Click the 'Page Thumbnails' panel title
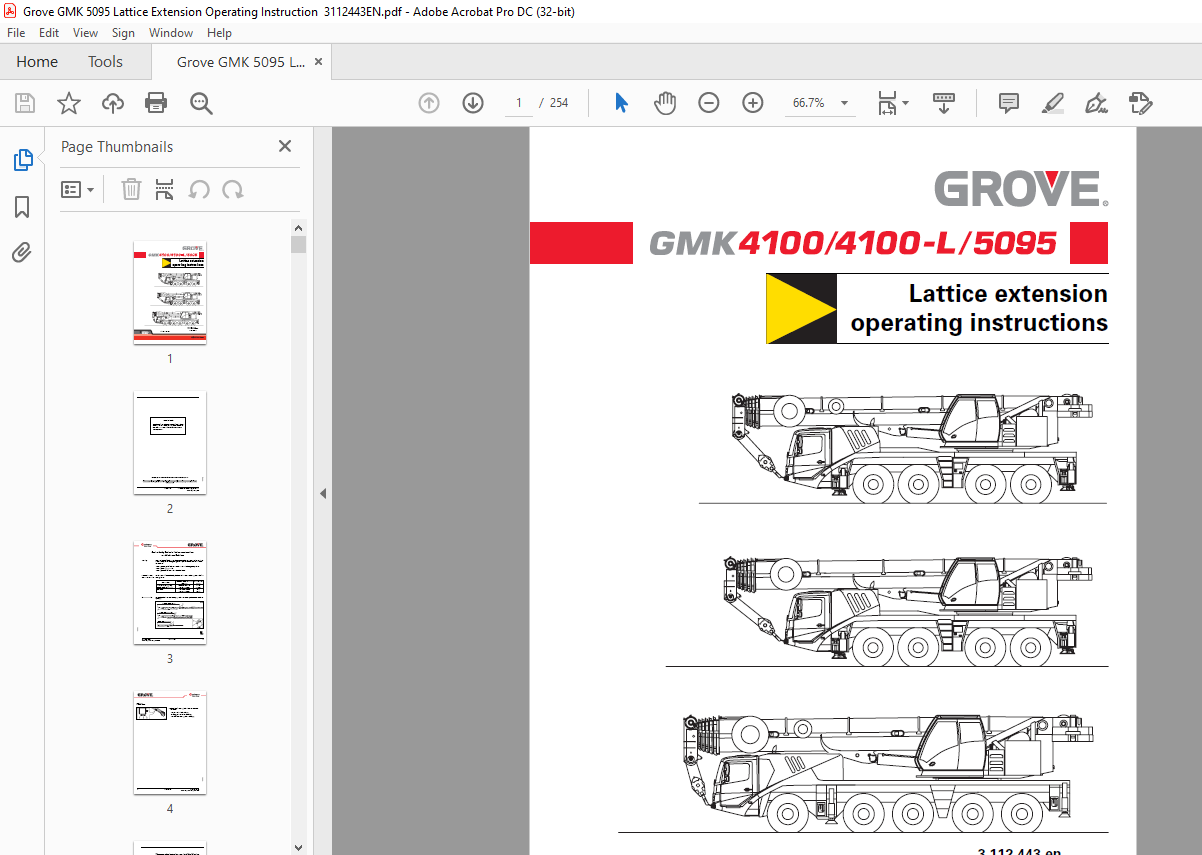The image size is (1202, 855). click(x=117, y=147)
